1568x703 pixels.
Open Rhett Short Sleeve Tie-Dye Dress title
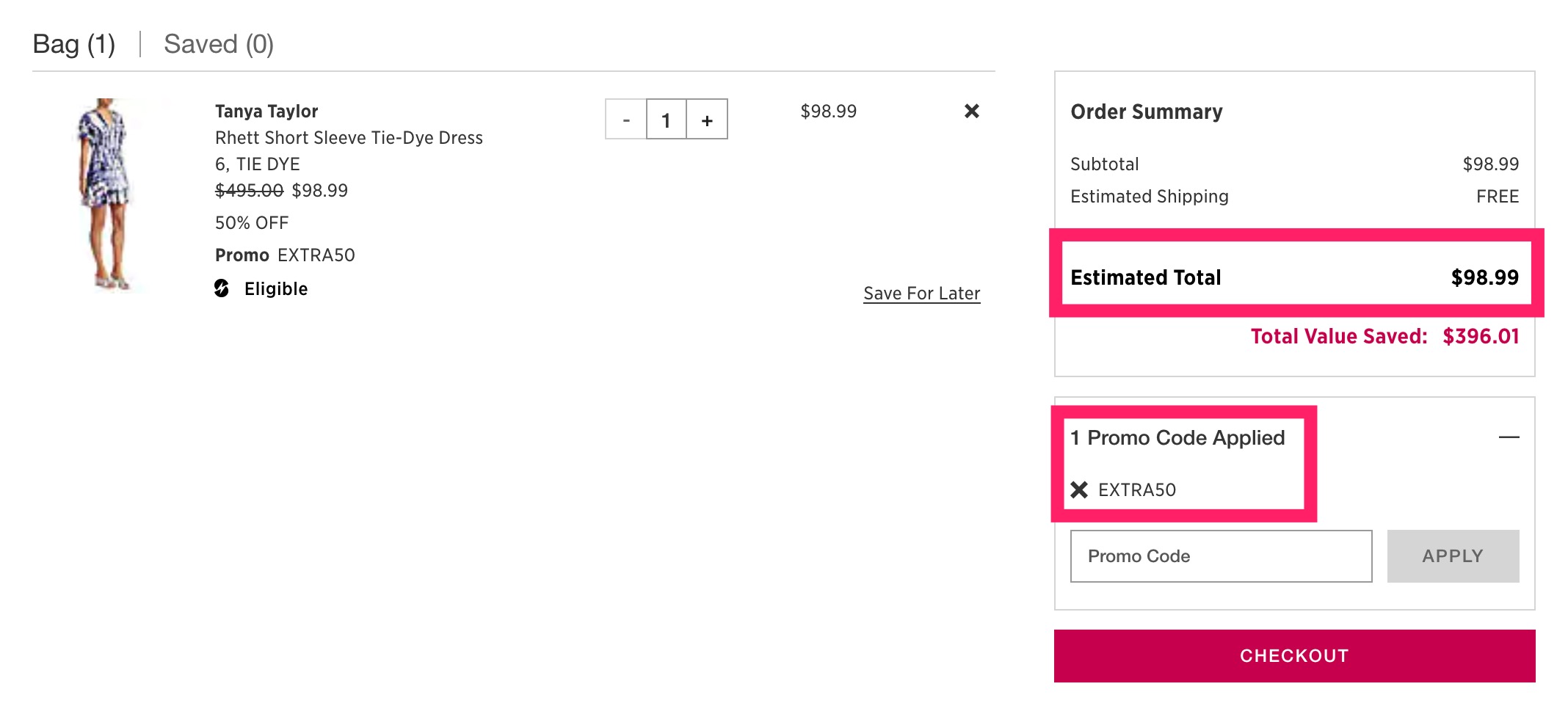click(x=349, y=138)
